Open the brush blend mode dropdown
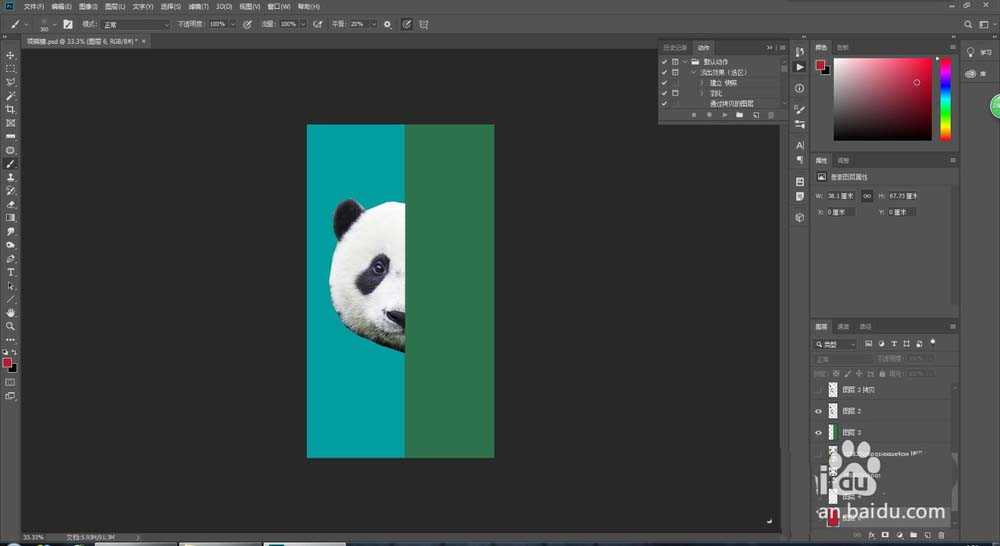1000x546 pixels. [137, 24]
